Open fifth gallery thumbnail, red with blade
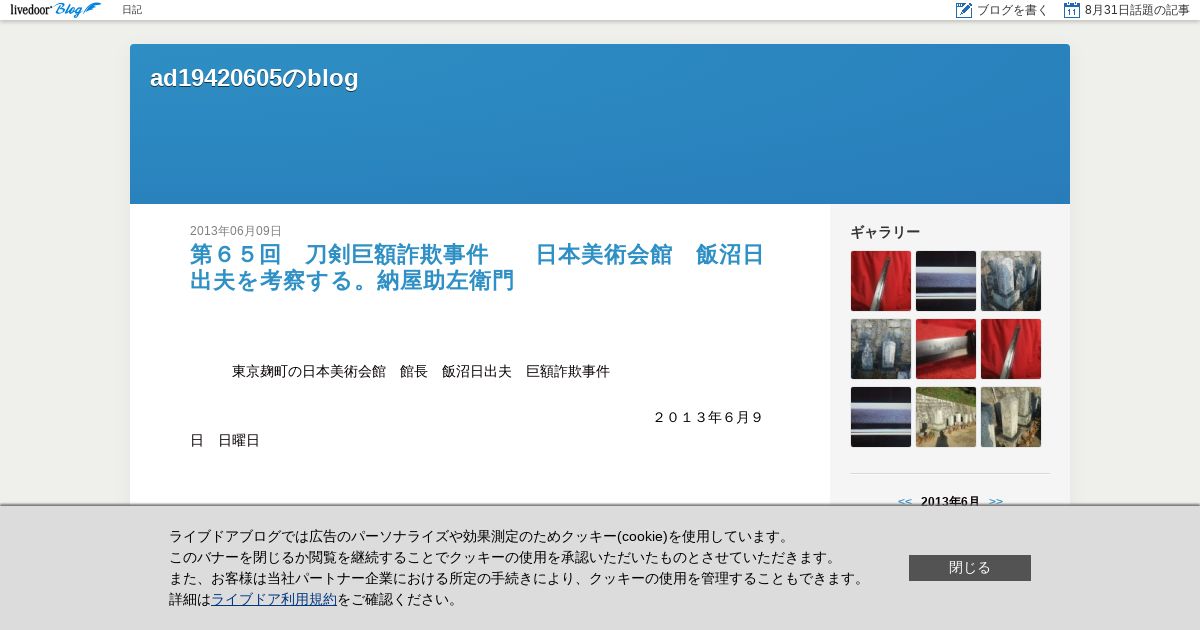The height and width of the screenshot is (630, 1200). coord(946,349)
